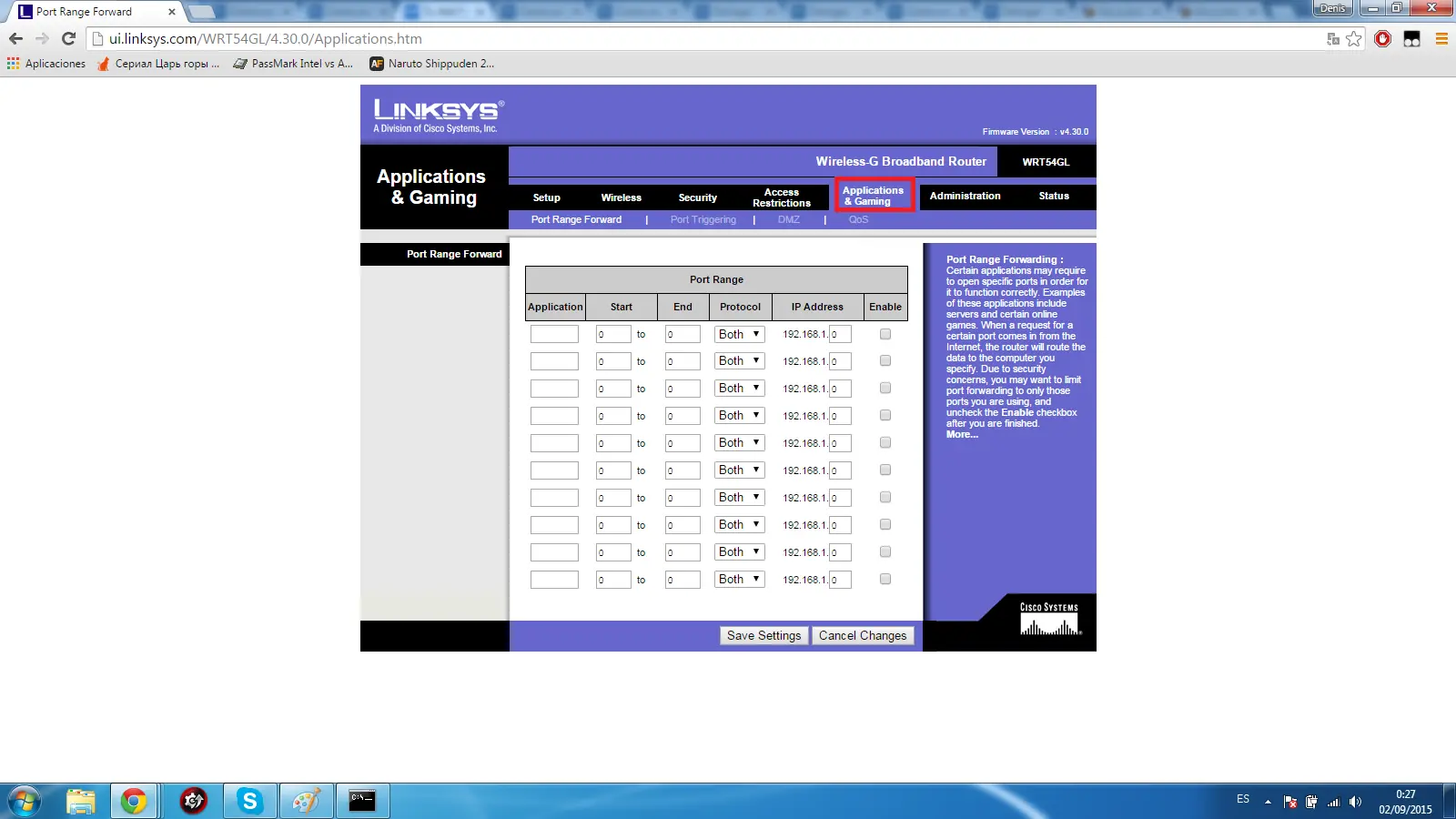
Task: Click the first row Application name field
Action: (554, 334)
